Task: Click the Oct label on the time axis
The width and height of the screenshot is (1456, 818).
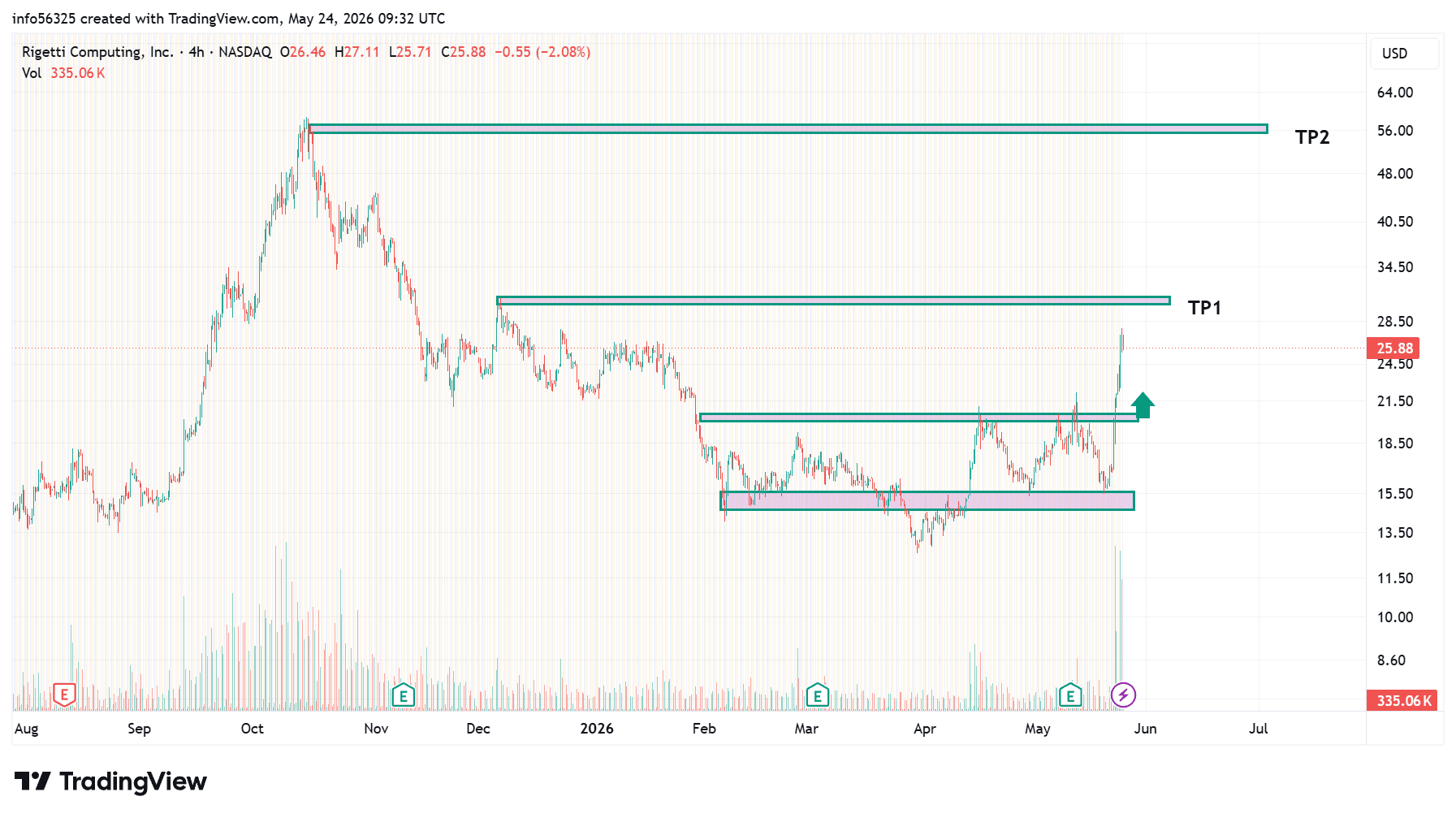Action: (252, 729)
